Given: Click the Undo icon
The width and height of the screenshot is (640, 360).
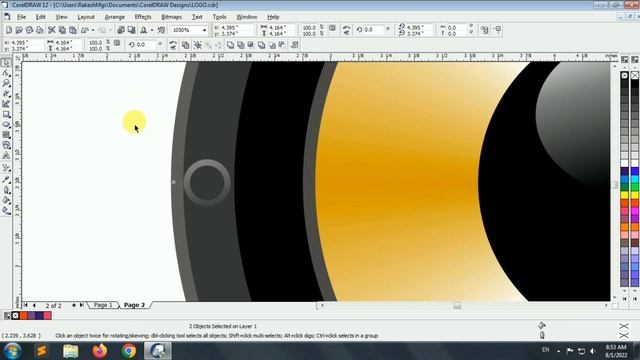Looking at the screenshot, I should coord(85,30).
